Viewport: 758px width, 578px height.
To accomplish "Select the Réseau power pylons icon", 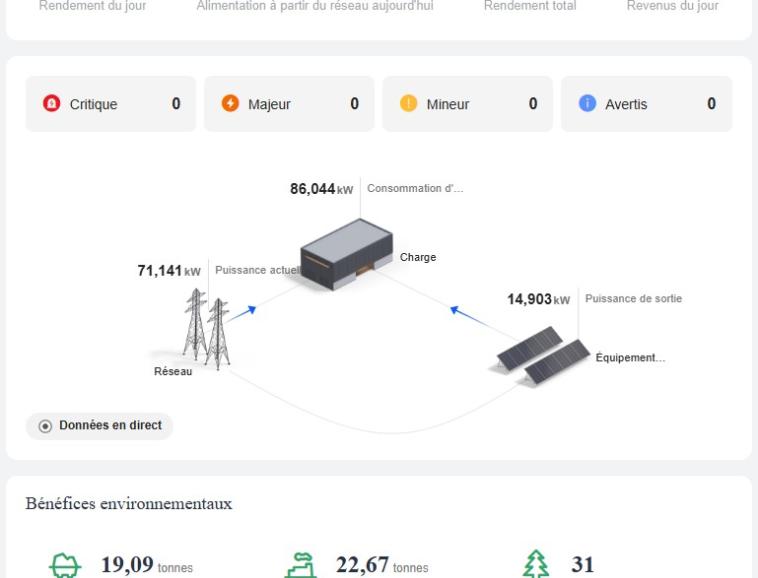I will [x=206, y=328].
